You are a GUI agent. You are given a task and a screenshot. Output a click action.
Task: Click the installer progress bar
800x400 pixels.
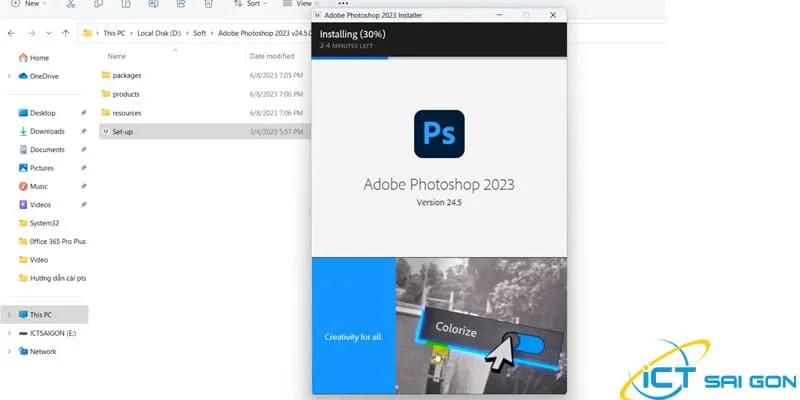click(439, 58)
